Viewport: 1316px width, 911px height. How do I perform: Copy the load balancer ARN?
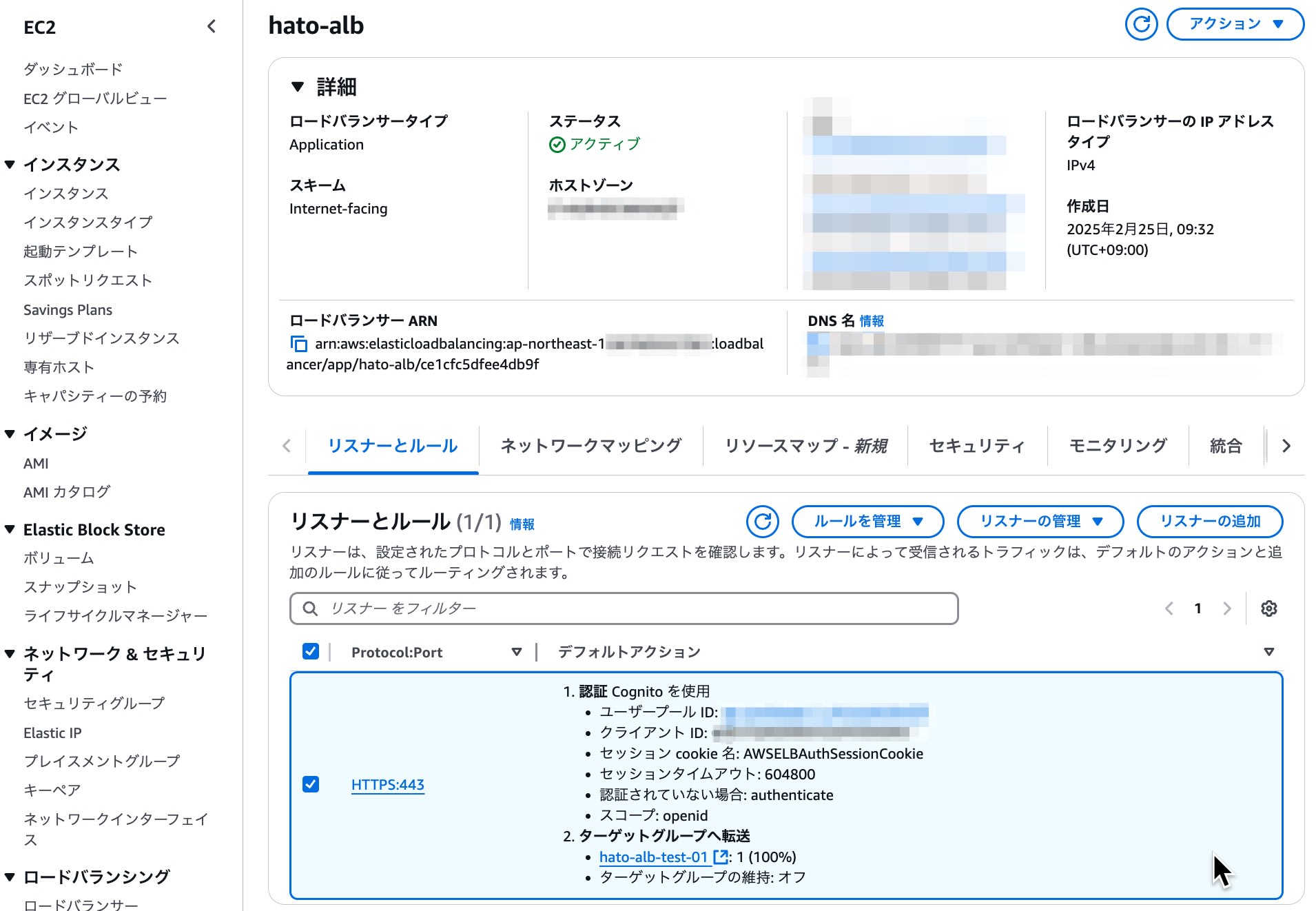coord(298,343)
